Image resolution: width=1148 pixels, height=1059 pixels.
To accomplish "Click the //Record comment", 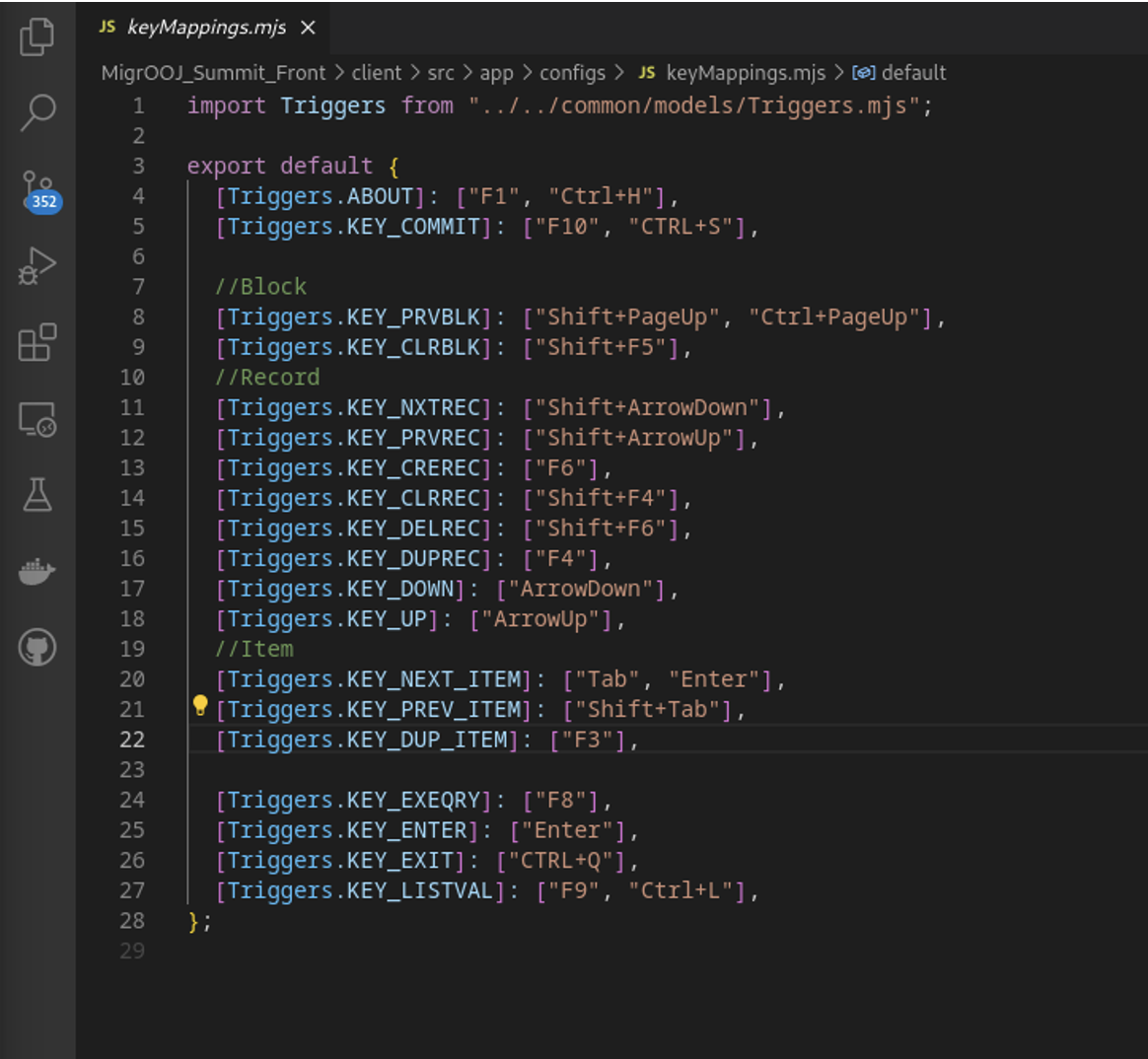I will tap(267, 378).
